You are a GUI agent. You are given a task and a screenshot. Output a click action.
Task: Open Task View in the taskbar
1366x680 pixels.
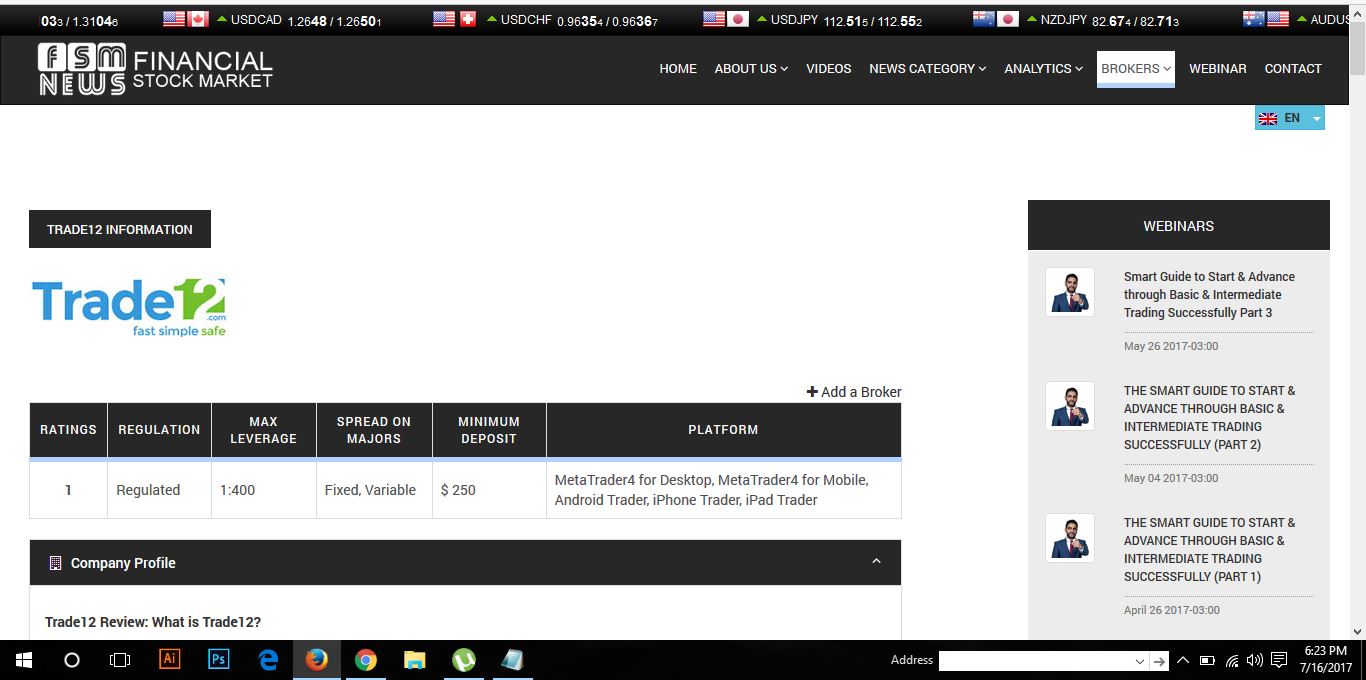point(120,660)
